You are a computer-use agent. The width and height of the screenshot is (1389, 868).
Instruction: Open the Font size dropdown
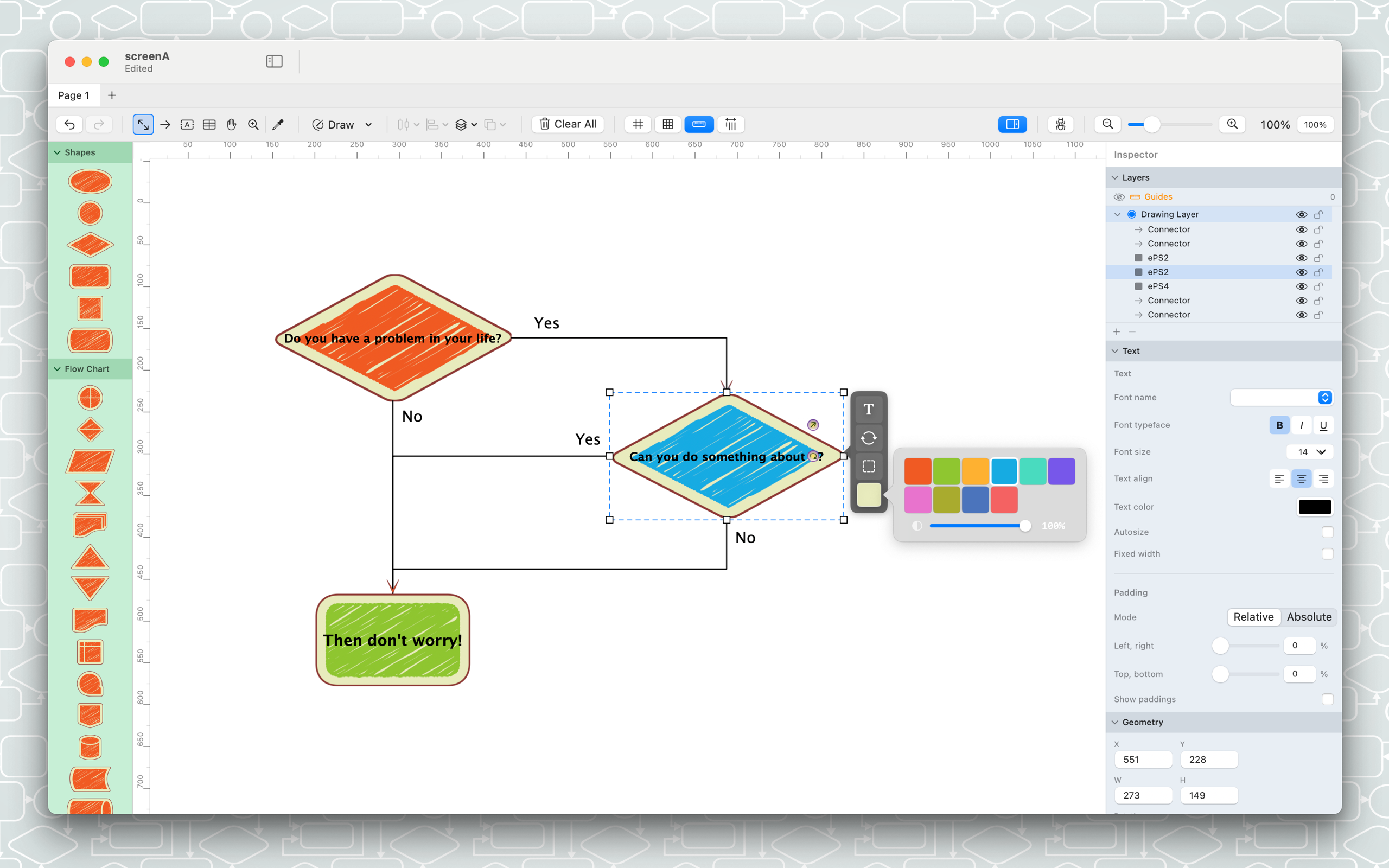[x=1309, y=452]
